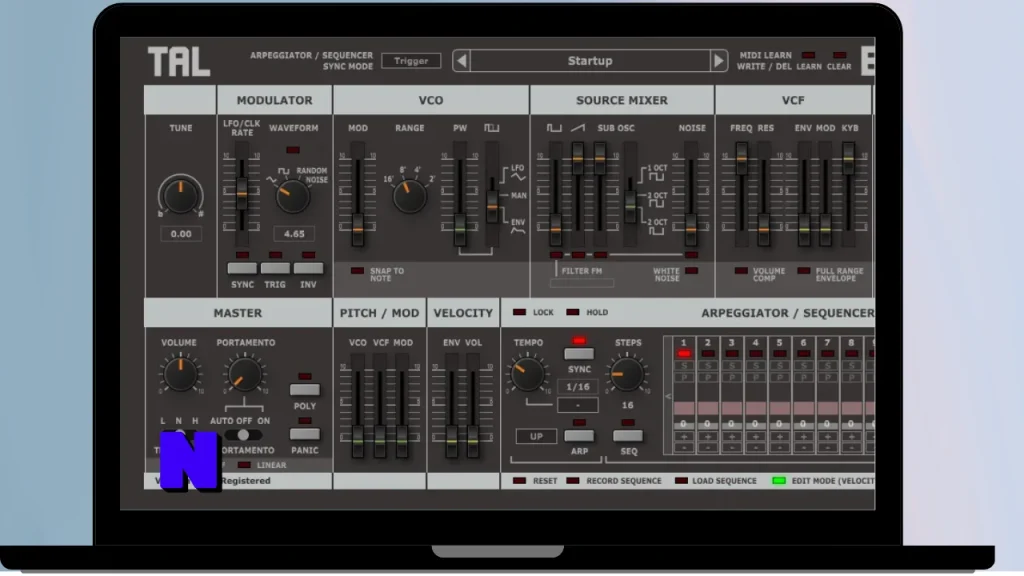The width and height of the screenshot is (1024, 576).
Task: Toggle the MIDI Learn LED
Action: tap(808, 56)
